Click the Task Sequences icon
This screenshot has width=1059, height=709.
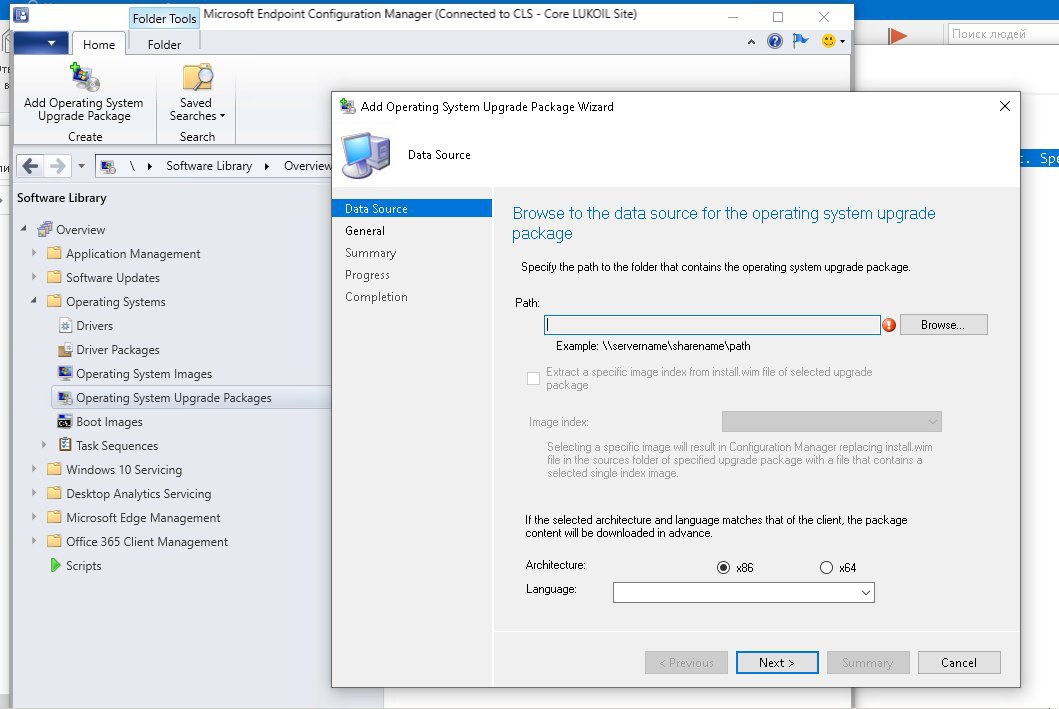pos(66,445)
